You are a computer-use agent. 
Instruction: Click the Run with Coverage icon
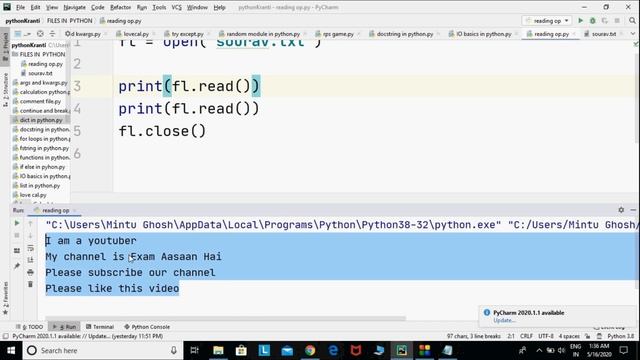(x=604, y=20)
